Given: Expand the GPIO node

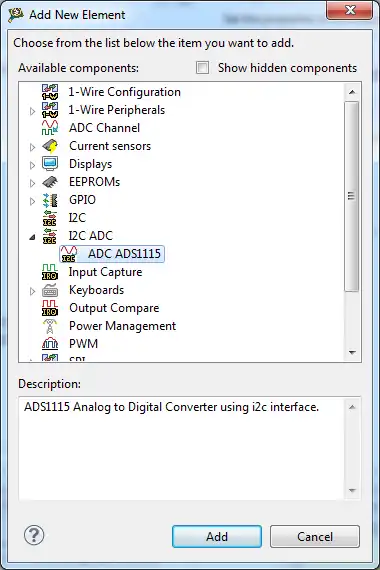Looking at the screenshot, I should [x=32, y=201].
